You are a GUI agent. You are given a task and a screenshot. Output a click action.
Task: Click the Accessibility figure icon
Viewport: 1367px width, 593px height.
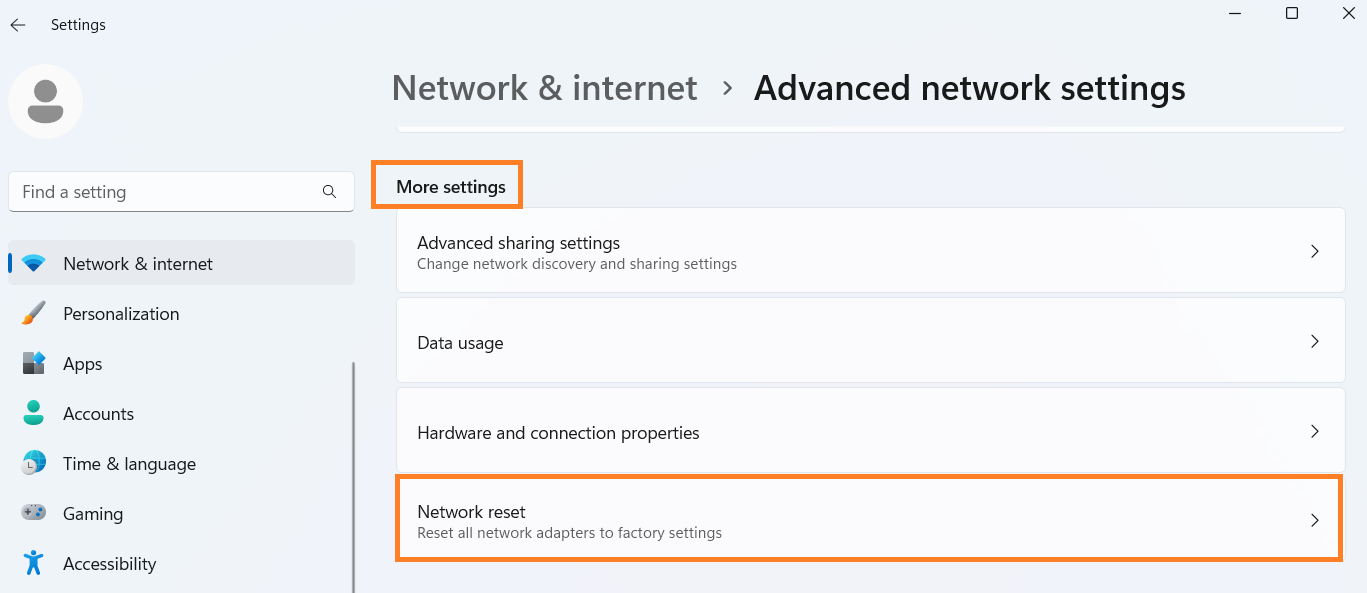pos(34,563)
